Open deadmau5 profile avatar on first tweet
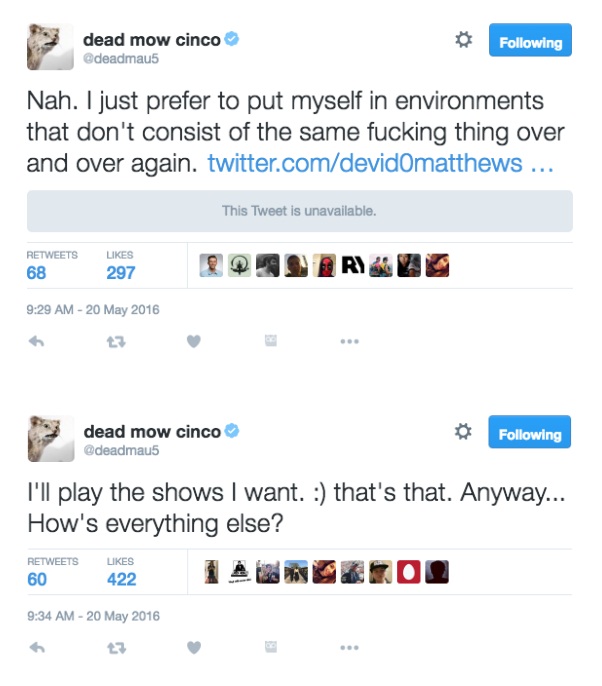602x686 pixels. pyautogui.click(x=50, y=47)
